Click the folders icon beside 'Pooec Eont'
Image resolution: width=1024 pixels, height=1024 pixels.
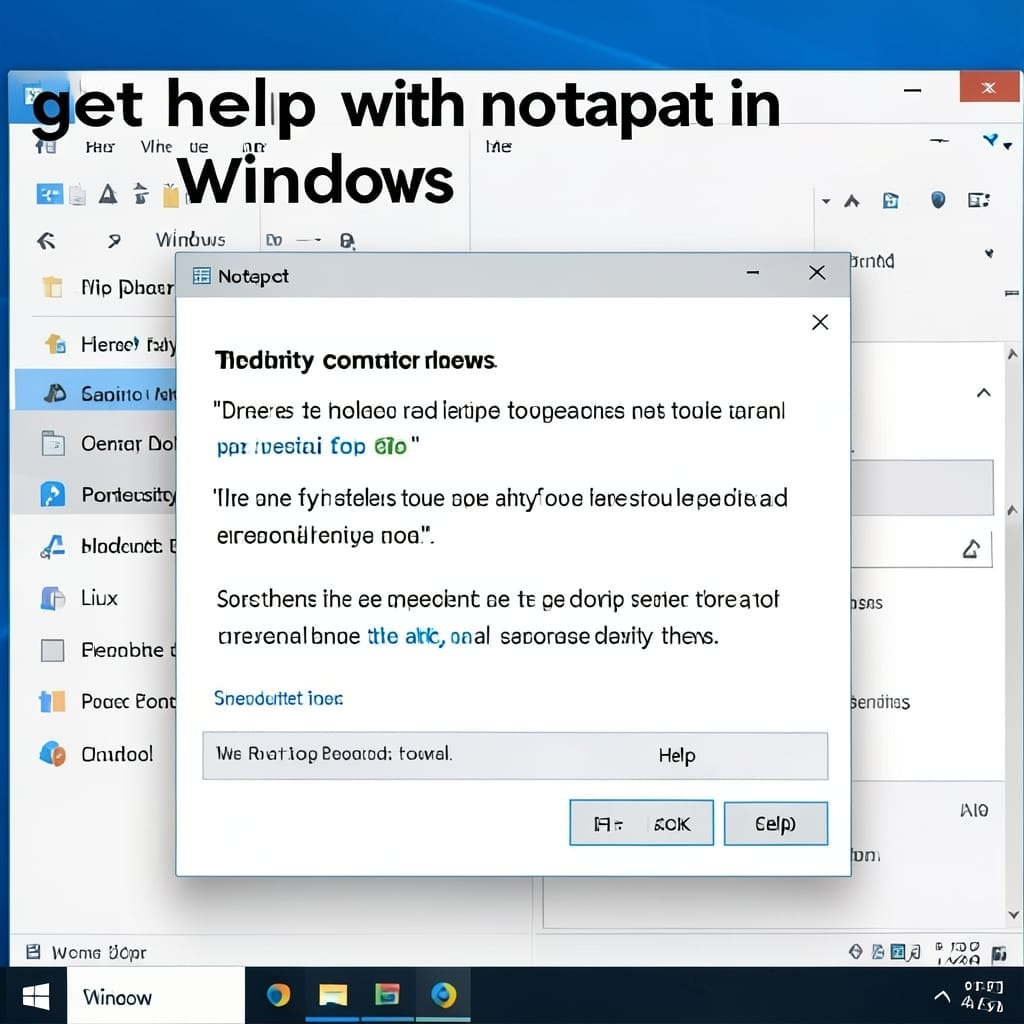[52, 701]
